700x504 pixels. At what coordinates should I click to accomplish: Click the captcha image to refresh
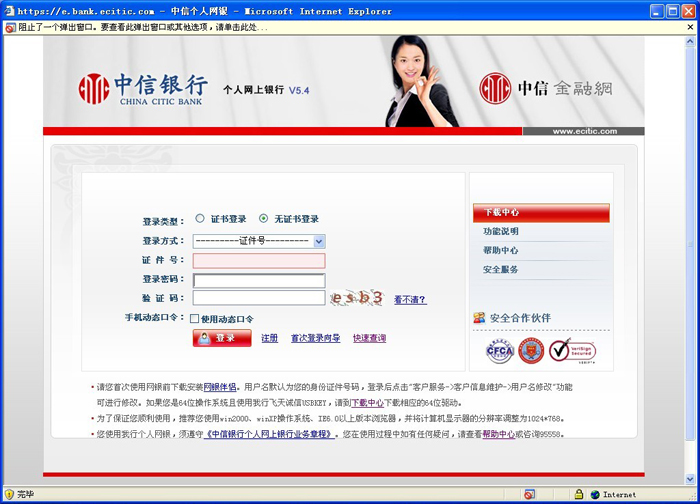(x=358, y=298)
